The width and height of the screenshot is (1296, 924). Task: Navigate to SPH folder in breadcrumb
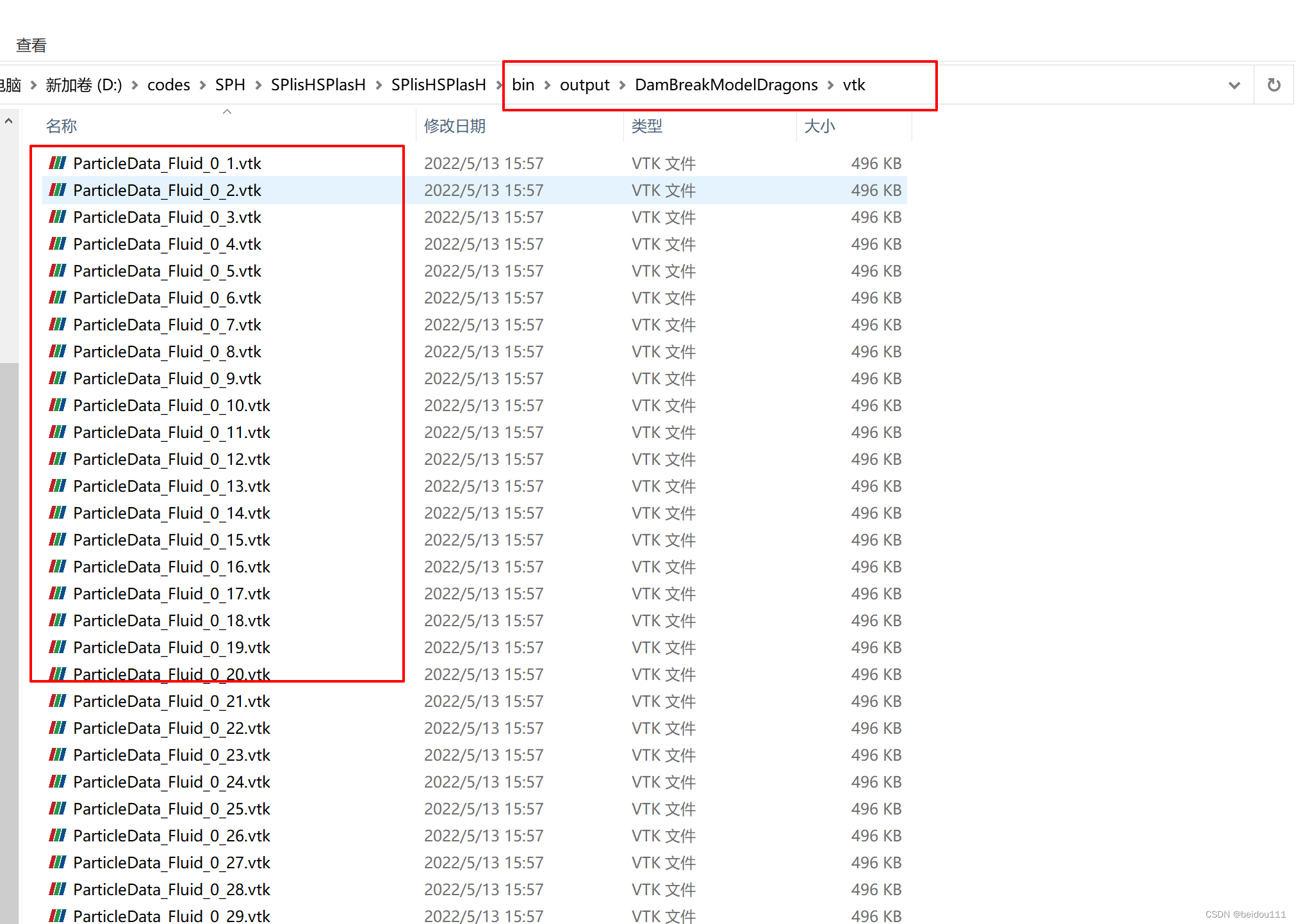230,85
